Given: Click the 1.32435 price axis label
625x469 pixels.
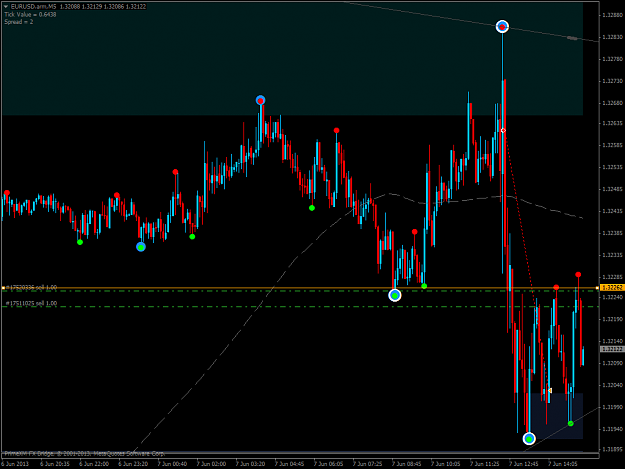Looking at the screenshot, I should point(613,211).
